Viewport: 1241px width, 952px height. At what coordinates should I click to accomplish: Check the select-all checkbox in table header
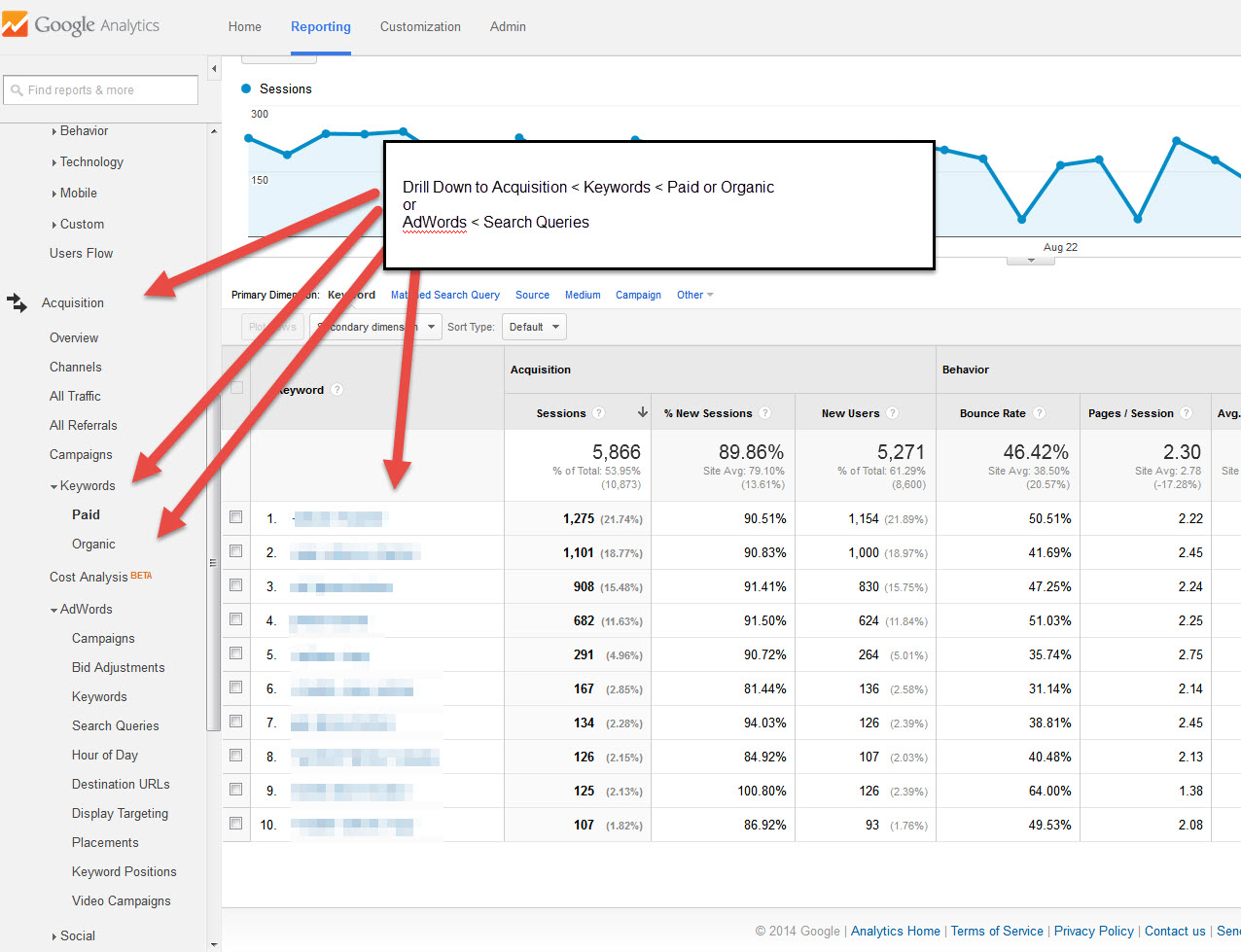tap(235, 386)
